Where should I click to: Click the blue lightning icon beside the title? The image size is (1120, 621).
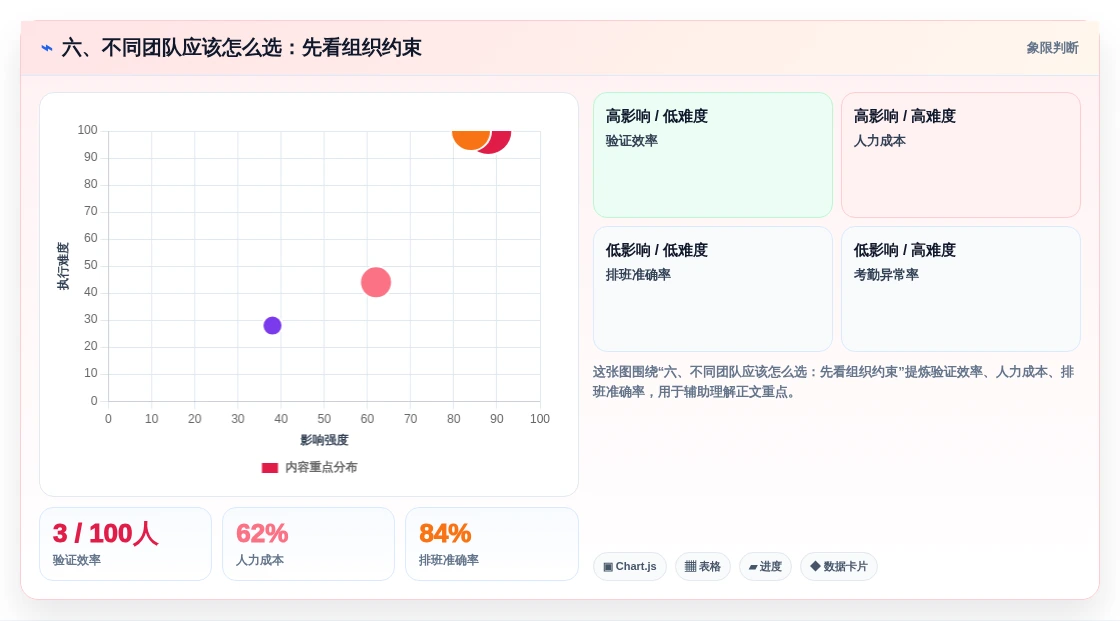click(x=47, y=48)
